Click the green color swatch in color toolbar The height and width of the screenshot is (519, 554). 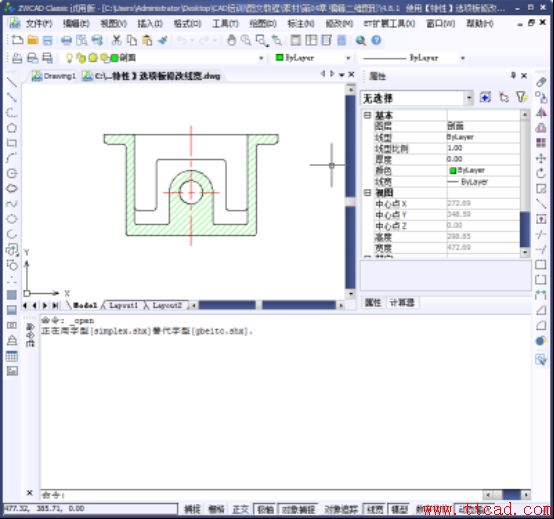tap(279, 57)
